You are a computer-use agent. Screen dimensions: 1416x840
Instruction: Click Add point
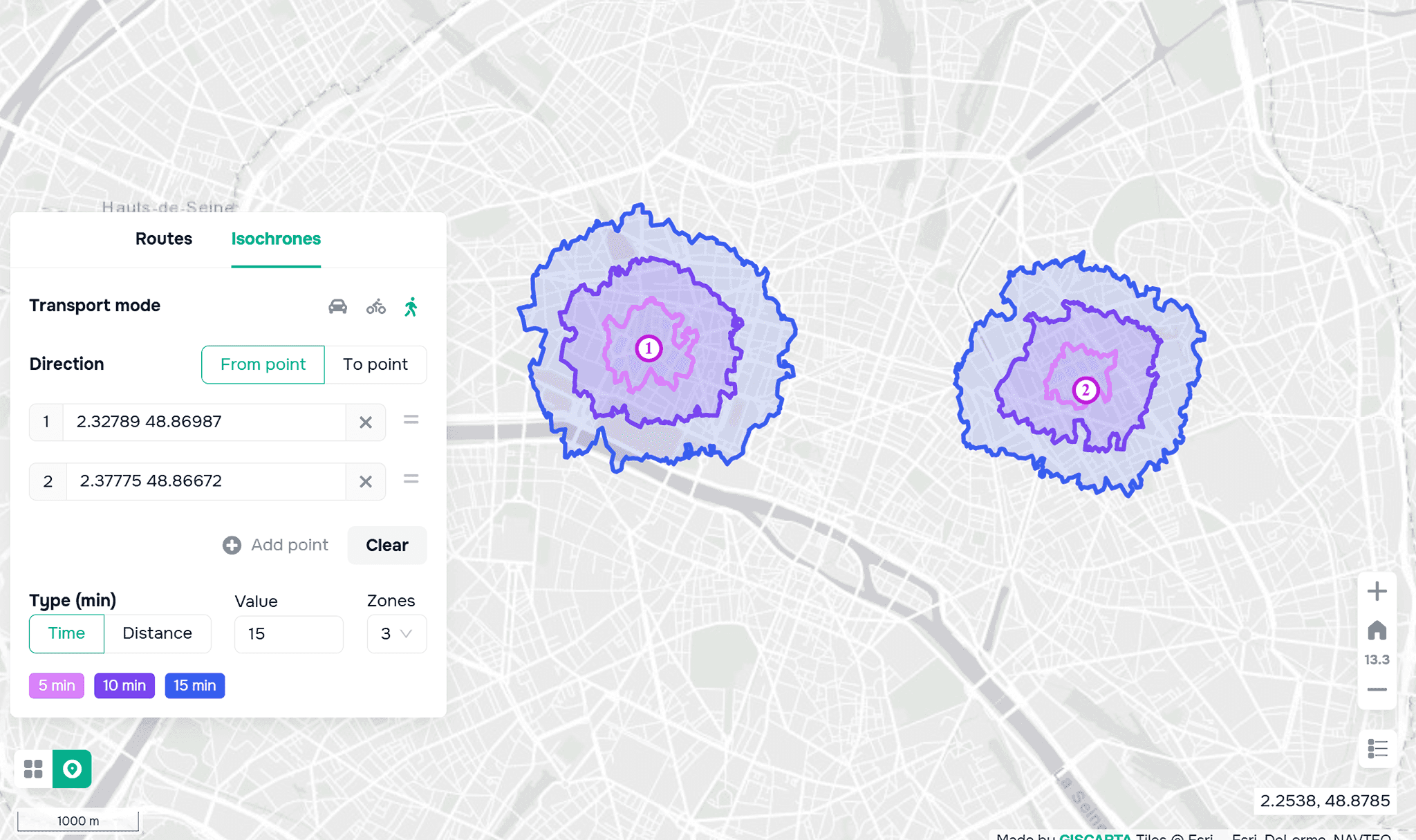[x=276, y=545]
